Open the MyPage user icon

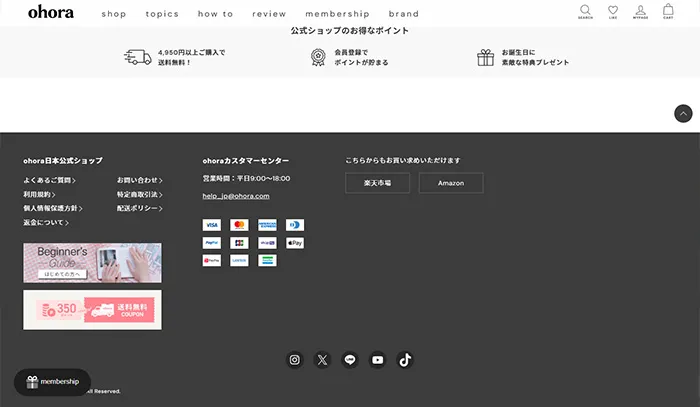[x=640, y=11]
